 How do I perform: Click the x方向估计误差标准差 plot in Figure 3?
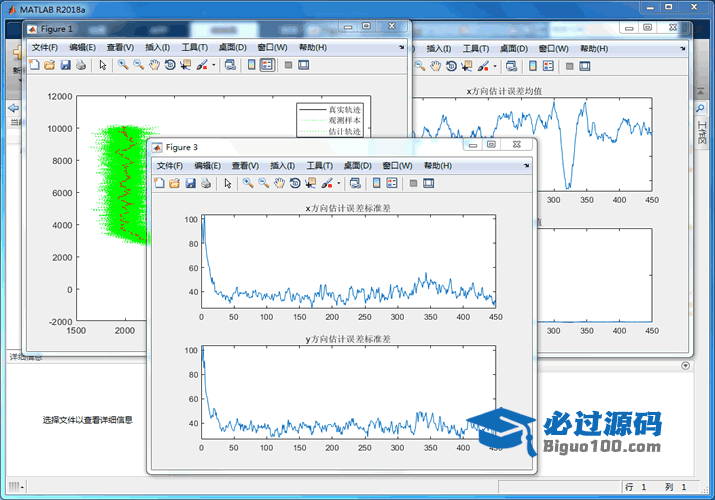[x=348, y=261]
